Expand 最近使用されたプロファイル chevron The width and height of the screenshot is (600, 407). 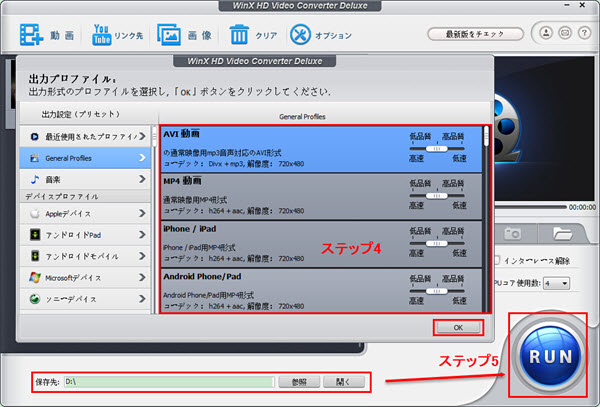click(x=142, y=136)
